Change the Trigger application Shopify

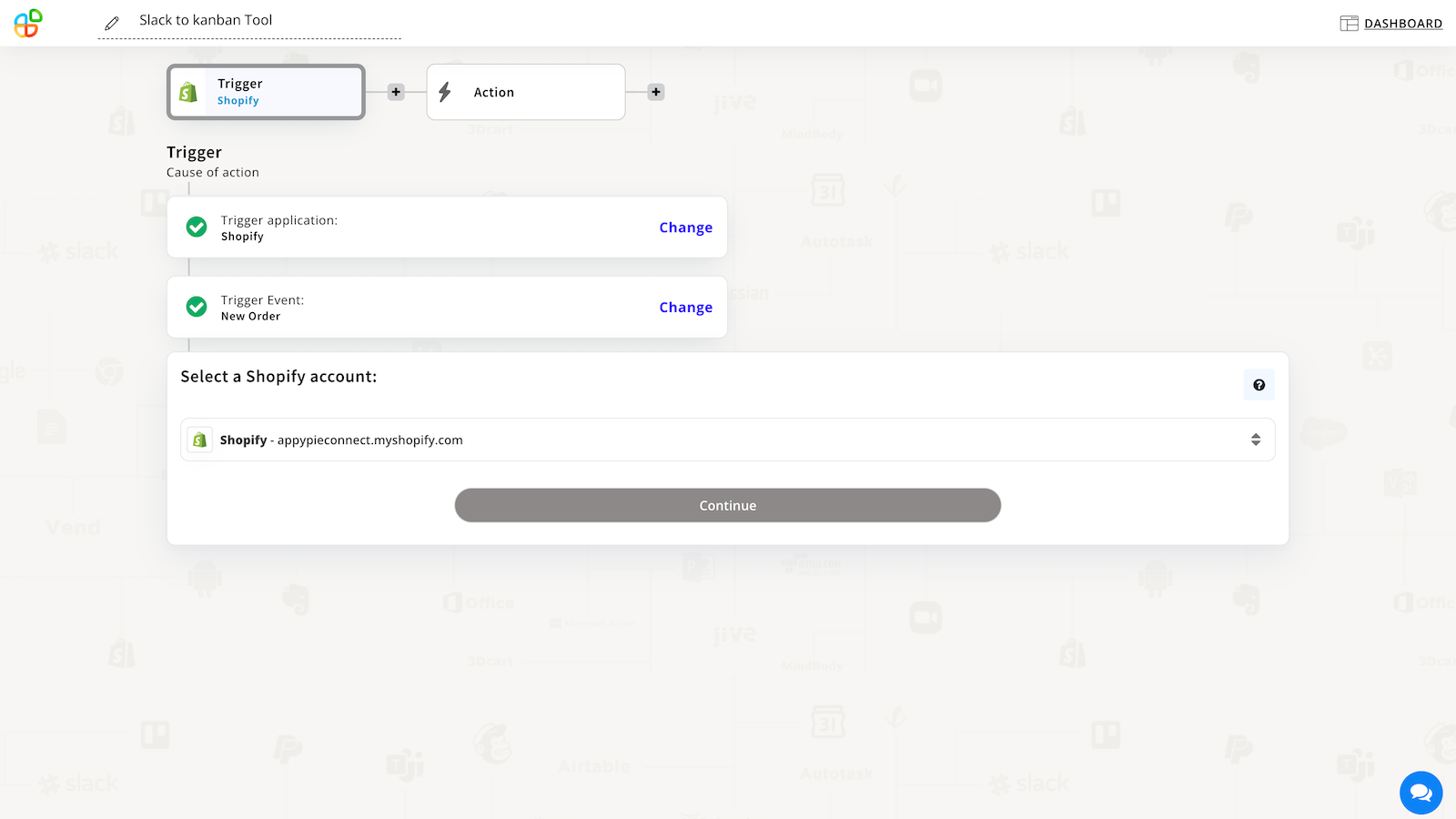(x=686, y=227)
